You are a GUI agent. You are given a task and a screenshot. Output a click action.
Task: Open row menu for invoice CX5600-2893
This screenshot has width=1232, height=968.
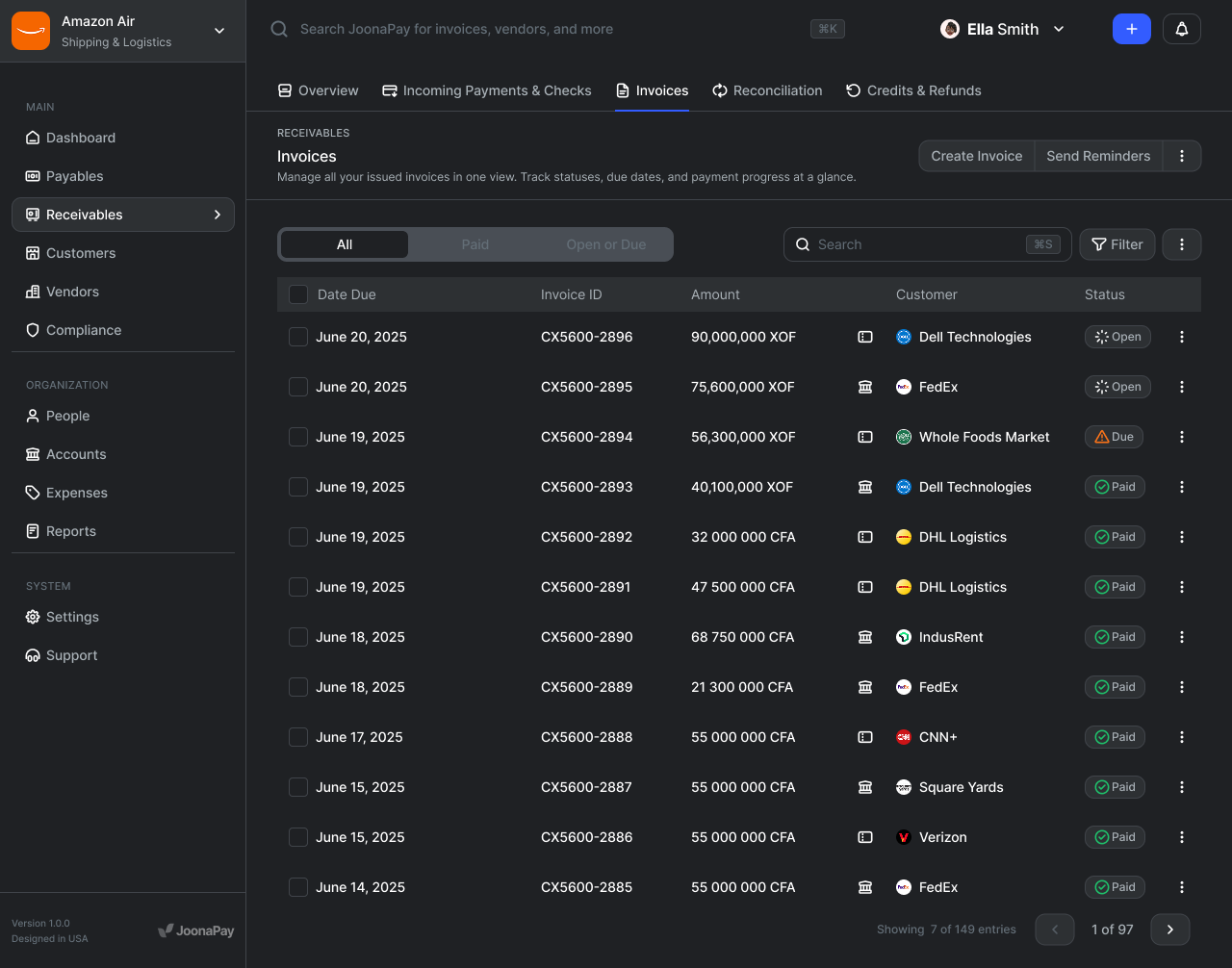(1182, 487)
